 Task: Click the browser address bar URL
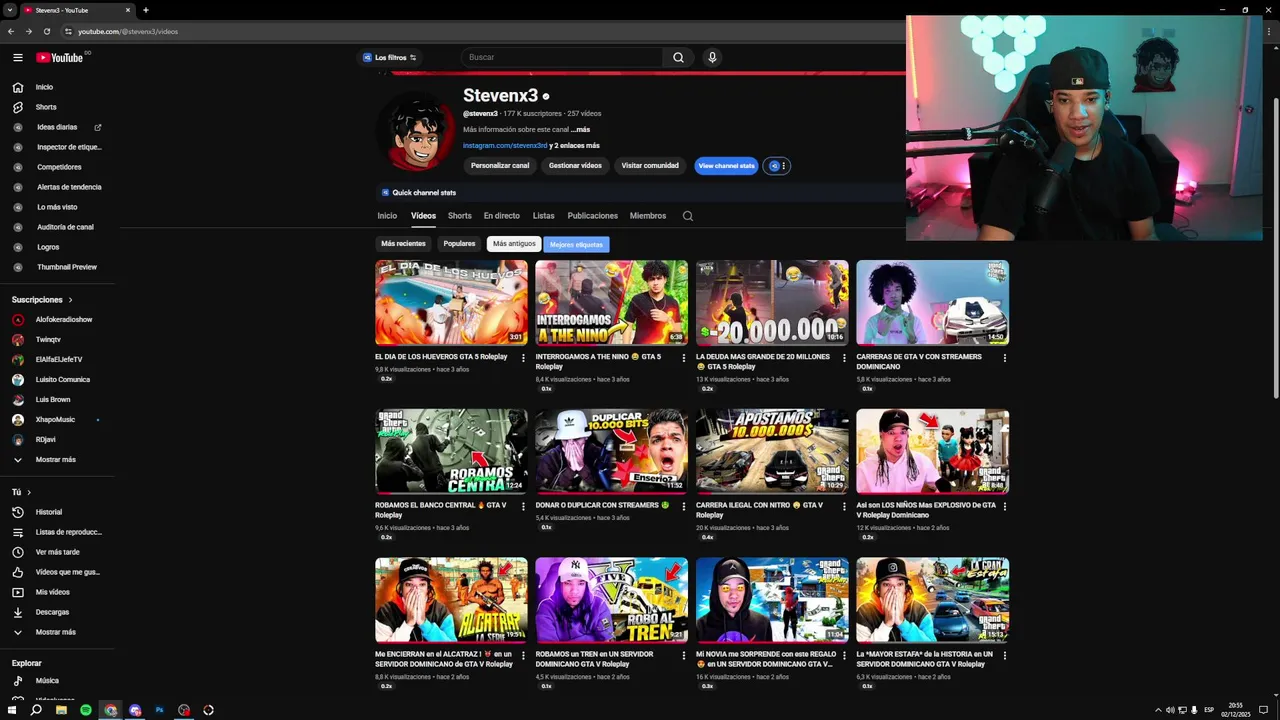point(128,31)
